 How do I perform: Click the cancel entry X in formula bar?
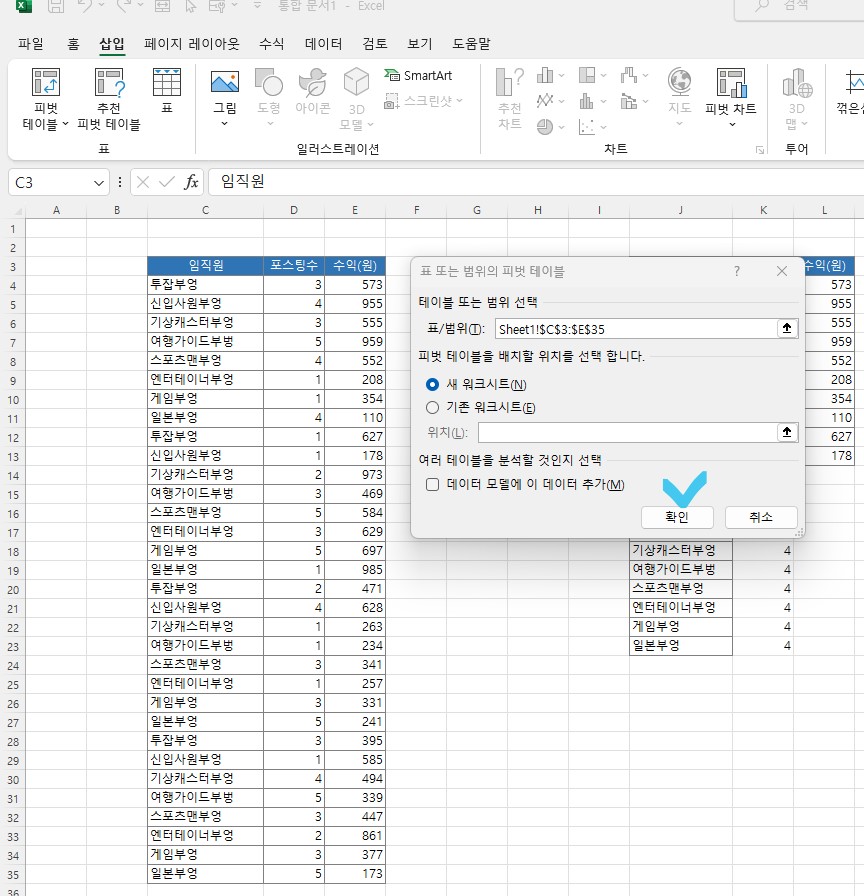click(x=143, y=182)
